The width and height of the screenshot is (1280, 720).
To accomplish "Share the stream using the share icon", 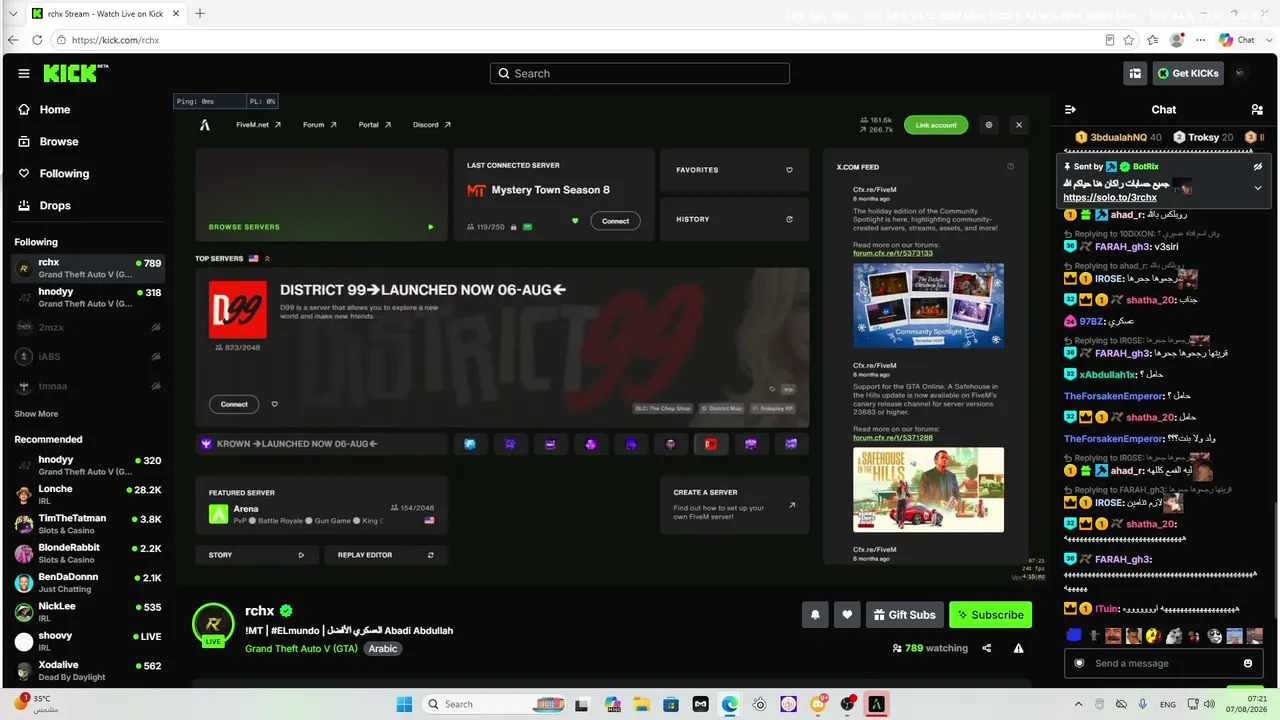I will [987, 648].
